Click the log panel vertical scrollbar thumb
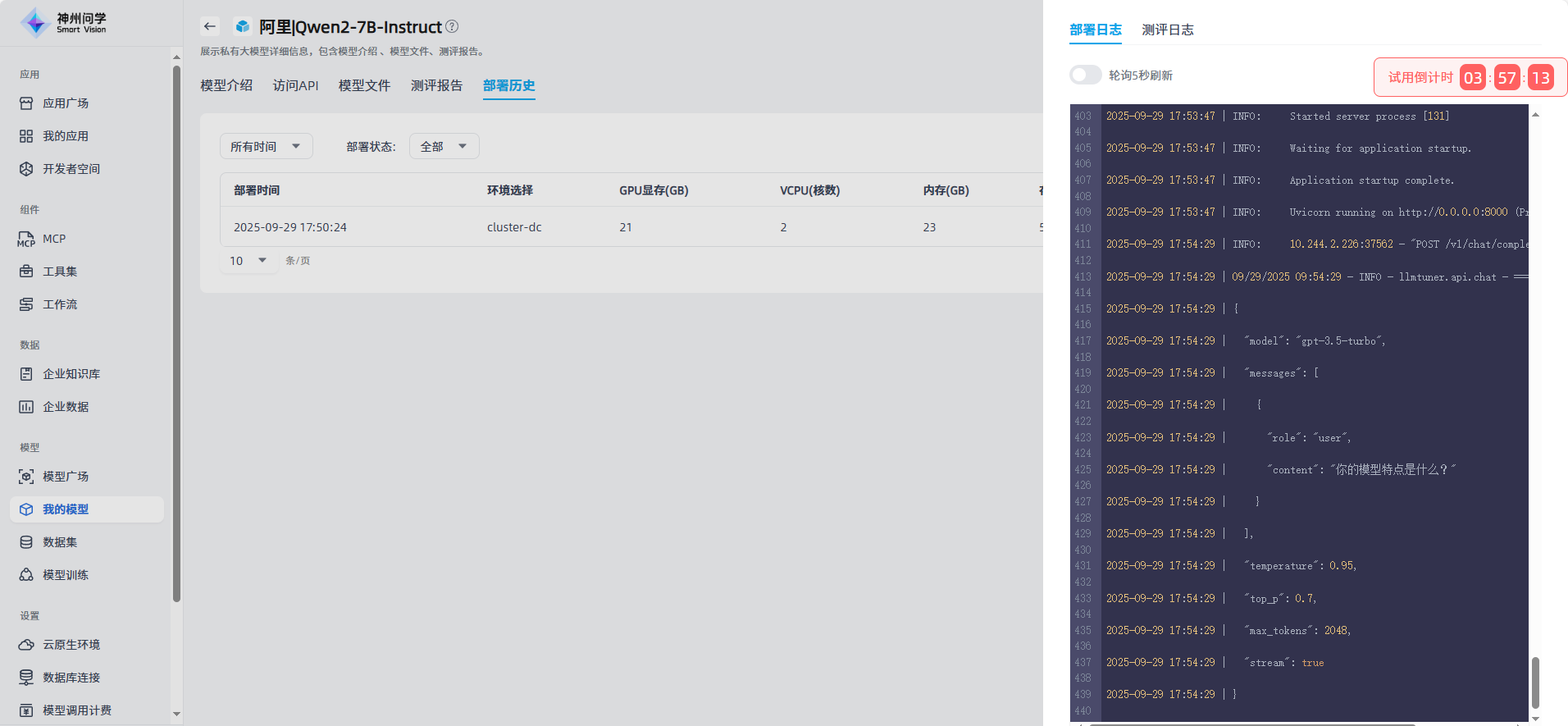This screenshot has height=726, width=1568. 1535,681
